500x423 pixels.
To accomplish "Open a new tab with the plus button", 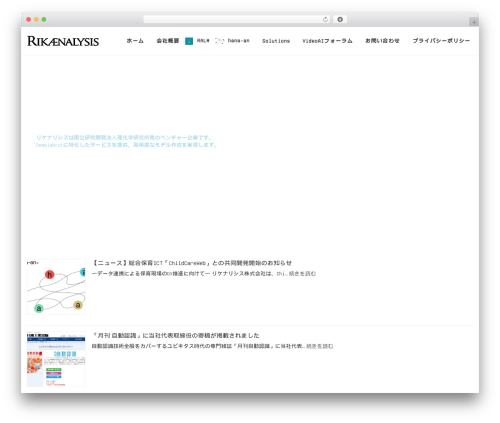I will 474,22.
